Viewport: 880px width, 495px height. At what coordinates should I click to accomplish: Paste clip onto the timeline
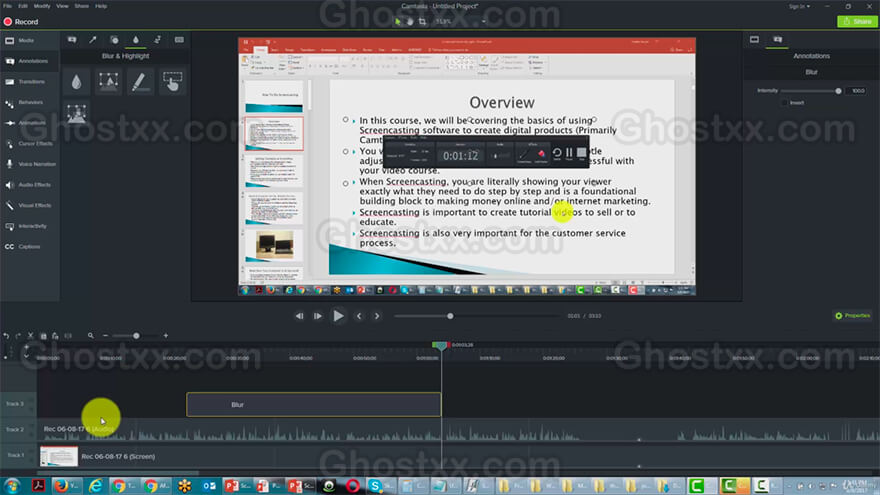pos(55,336)
